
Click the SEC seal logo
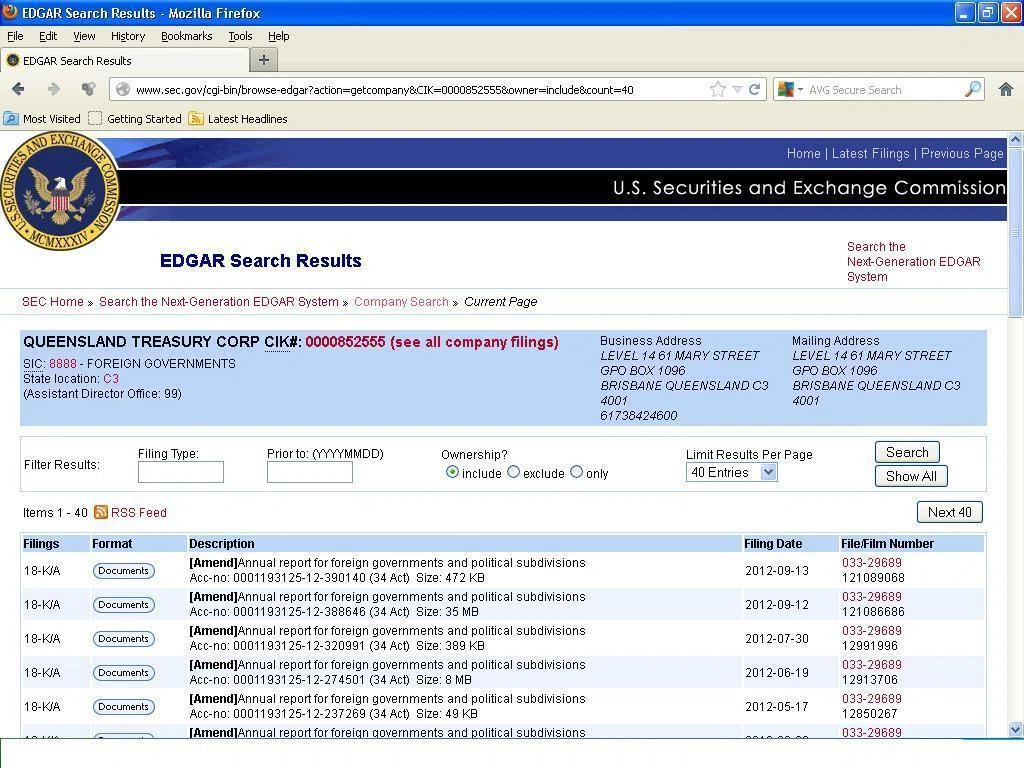tap(59, 191)
